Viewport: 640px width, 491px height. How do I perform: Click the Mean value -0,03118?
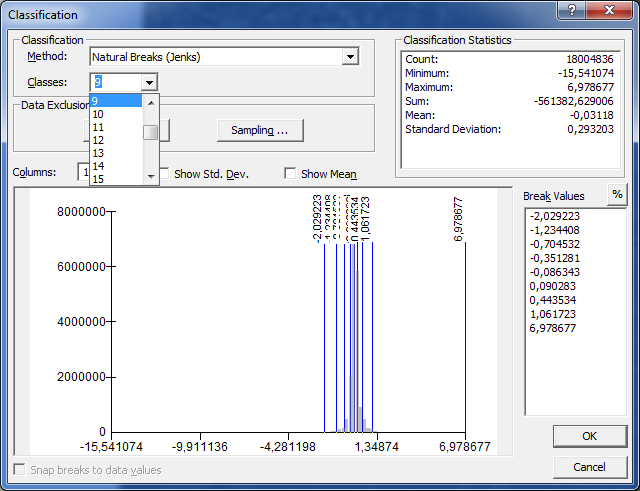(592, 115)
